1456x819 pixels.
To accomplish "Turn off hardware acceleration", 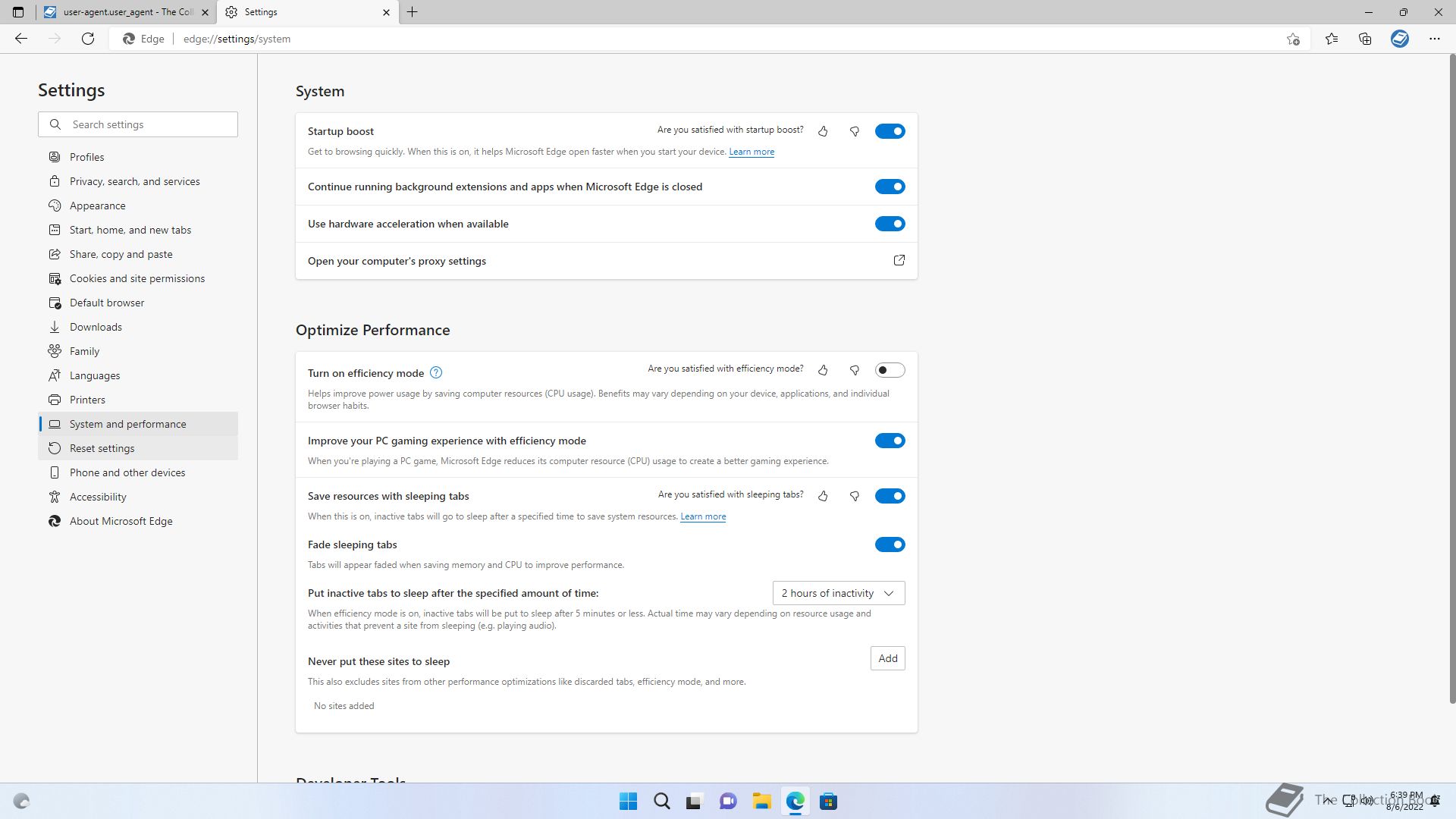I will point(890,224).
